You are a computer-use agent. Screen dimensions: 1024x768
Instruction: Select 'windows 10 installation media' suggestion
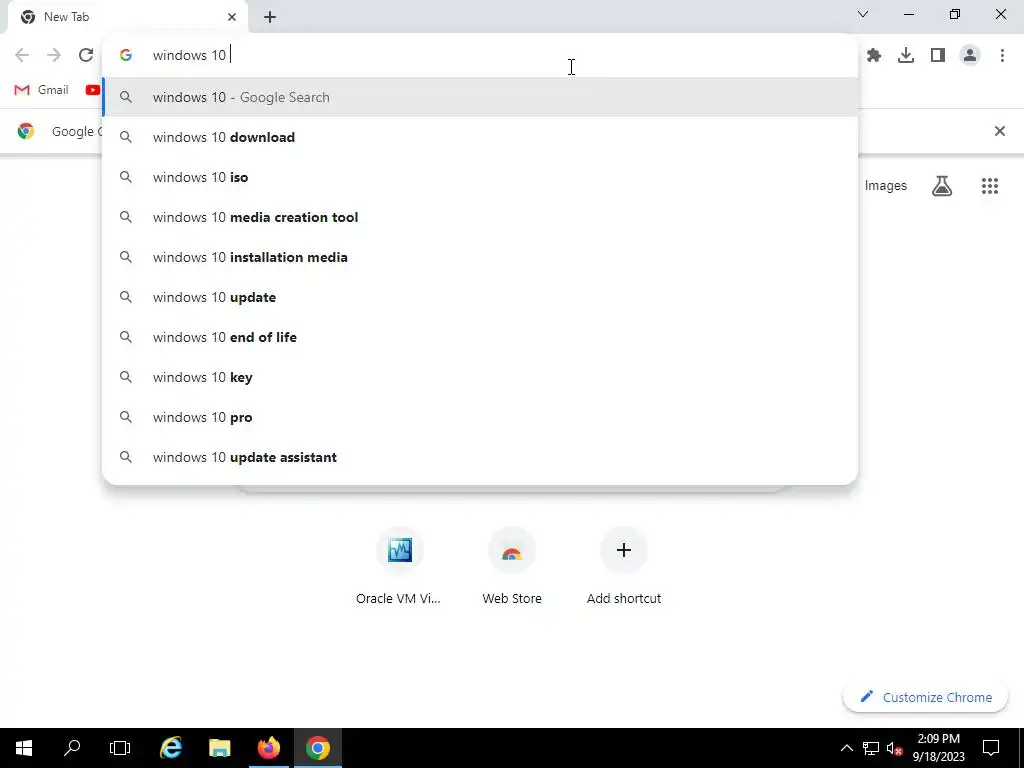coord(480,257)
